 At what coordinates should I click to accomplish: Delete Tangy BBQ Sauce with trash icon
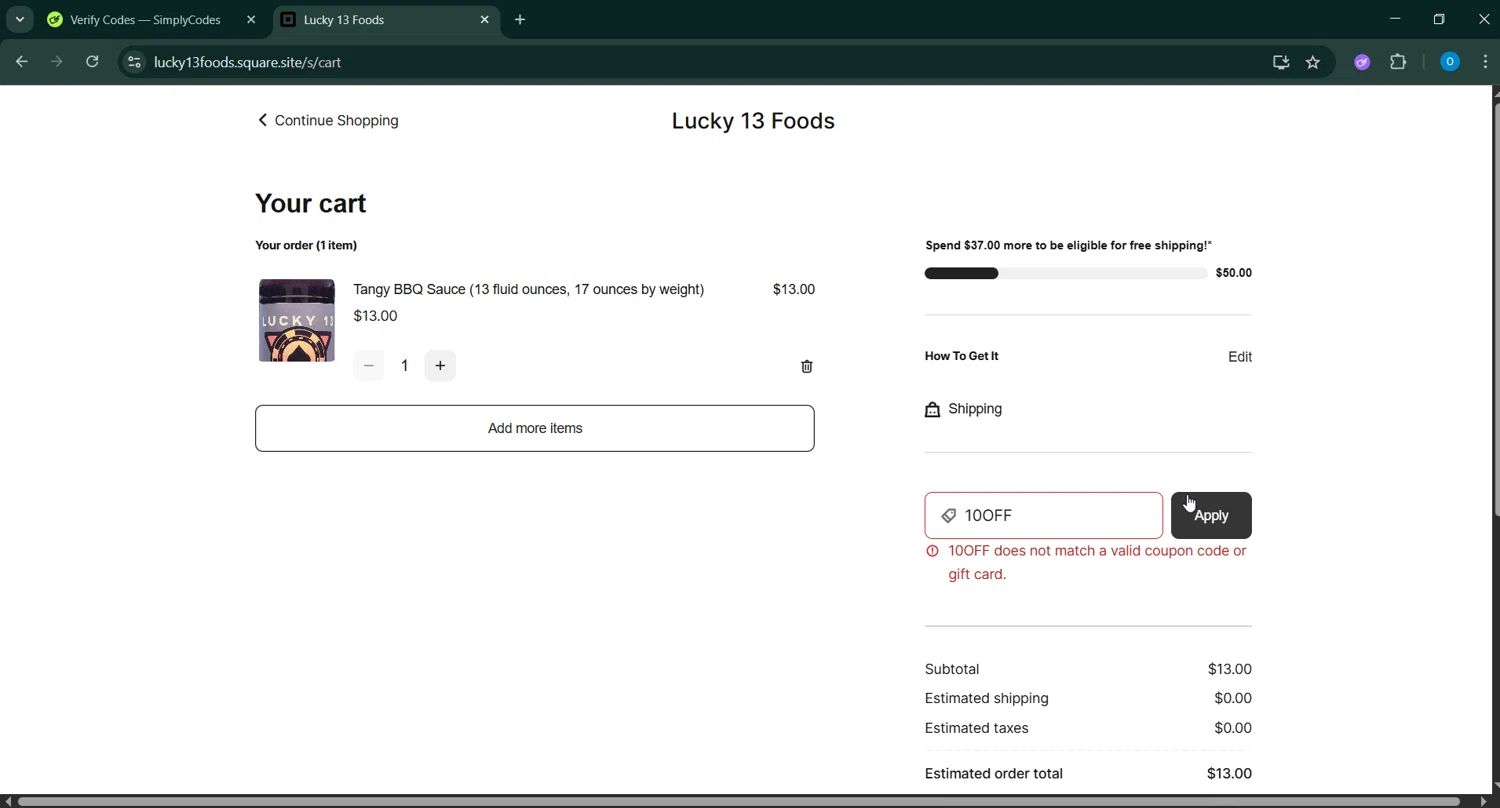click(x=807, y=367)
